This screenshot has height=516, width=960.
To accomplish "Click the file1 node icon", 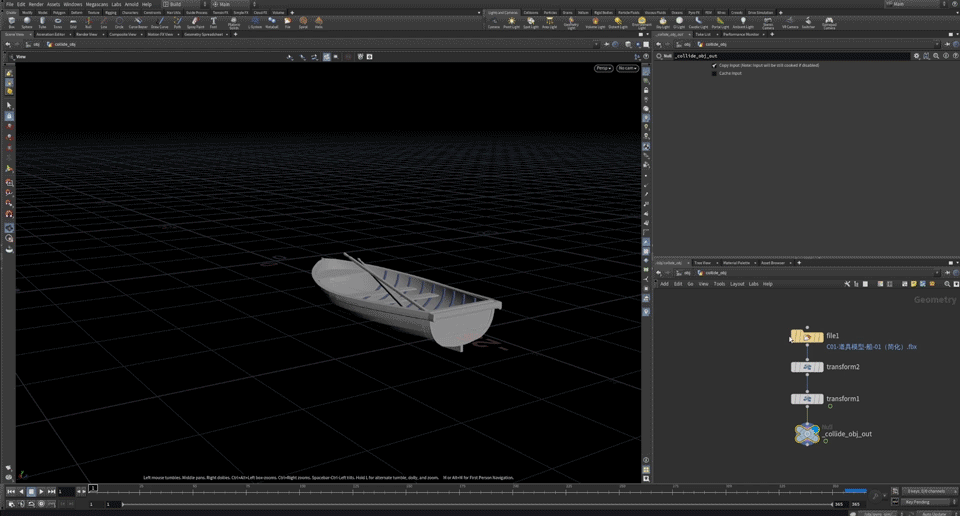I will 807,337.
